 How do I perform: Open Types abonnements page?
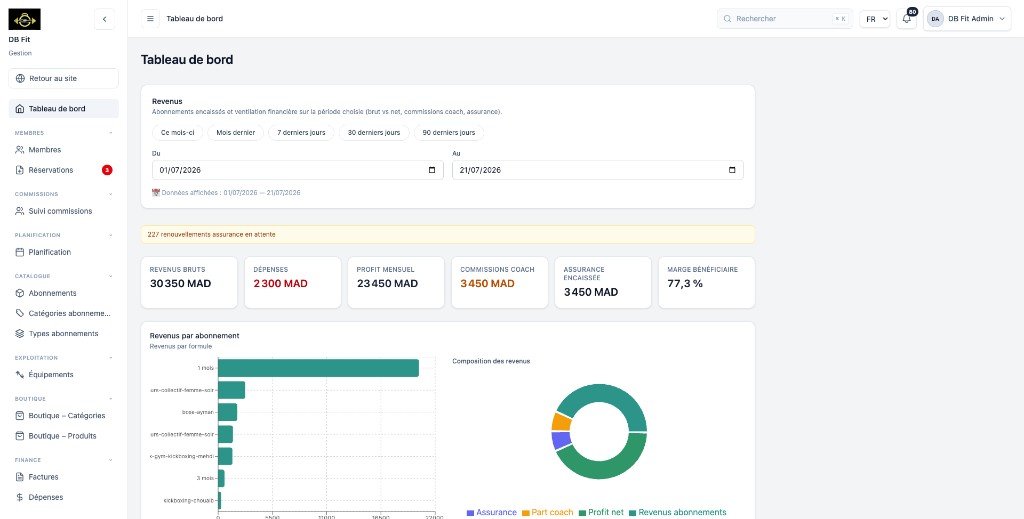(x=63, y=334)
